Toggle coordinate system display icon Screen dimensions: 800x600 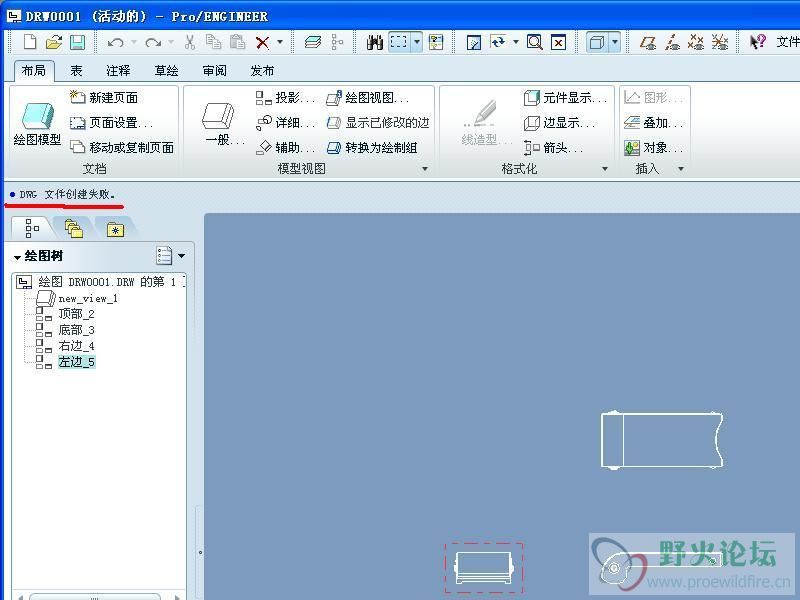pyautogui.click(x=720, y=42)
